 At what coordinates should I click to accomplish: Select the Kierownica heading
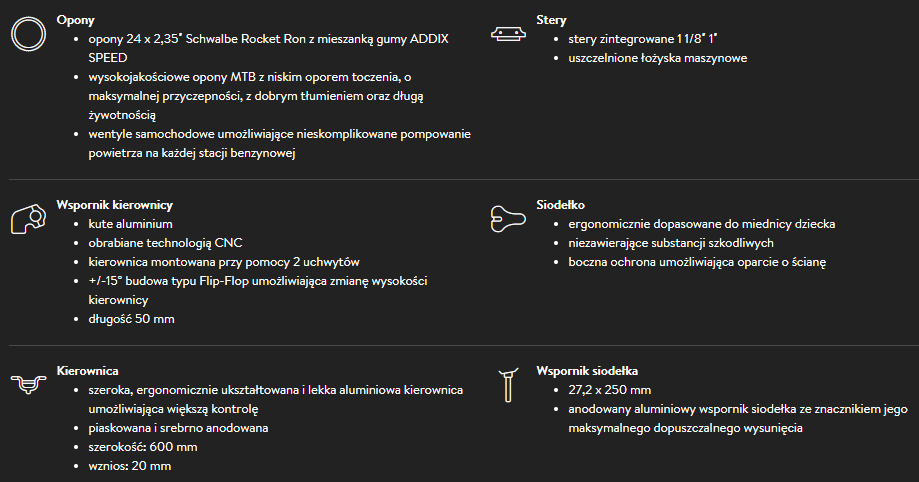88,371
